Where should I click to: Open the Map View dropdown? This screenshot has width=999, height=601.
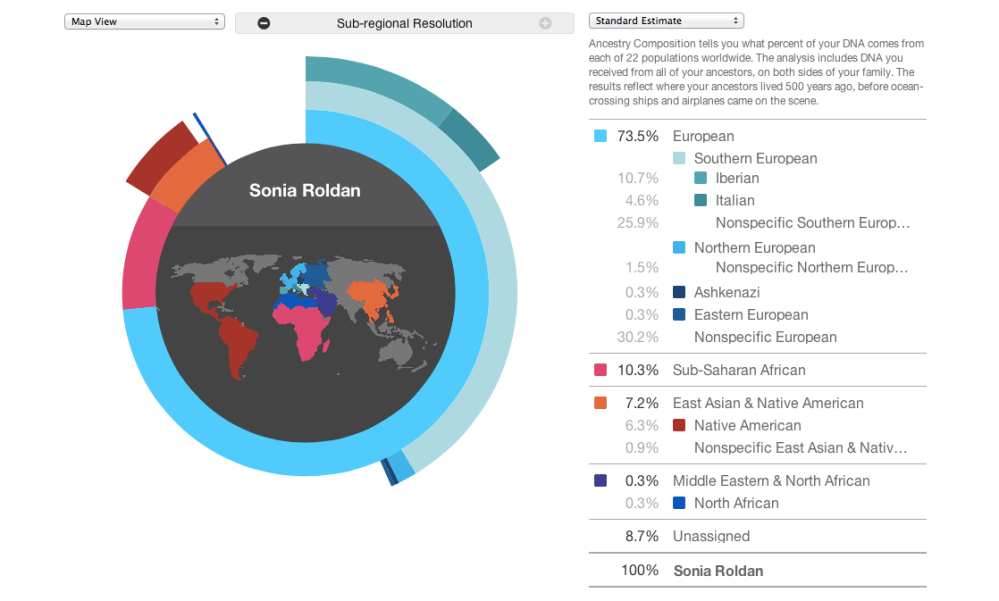point(144,21)
